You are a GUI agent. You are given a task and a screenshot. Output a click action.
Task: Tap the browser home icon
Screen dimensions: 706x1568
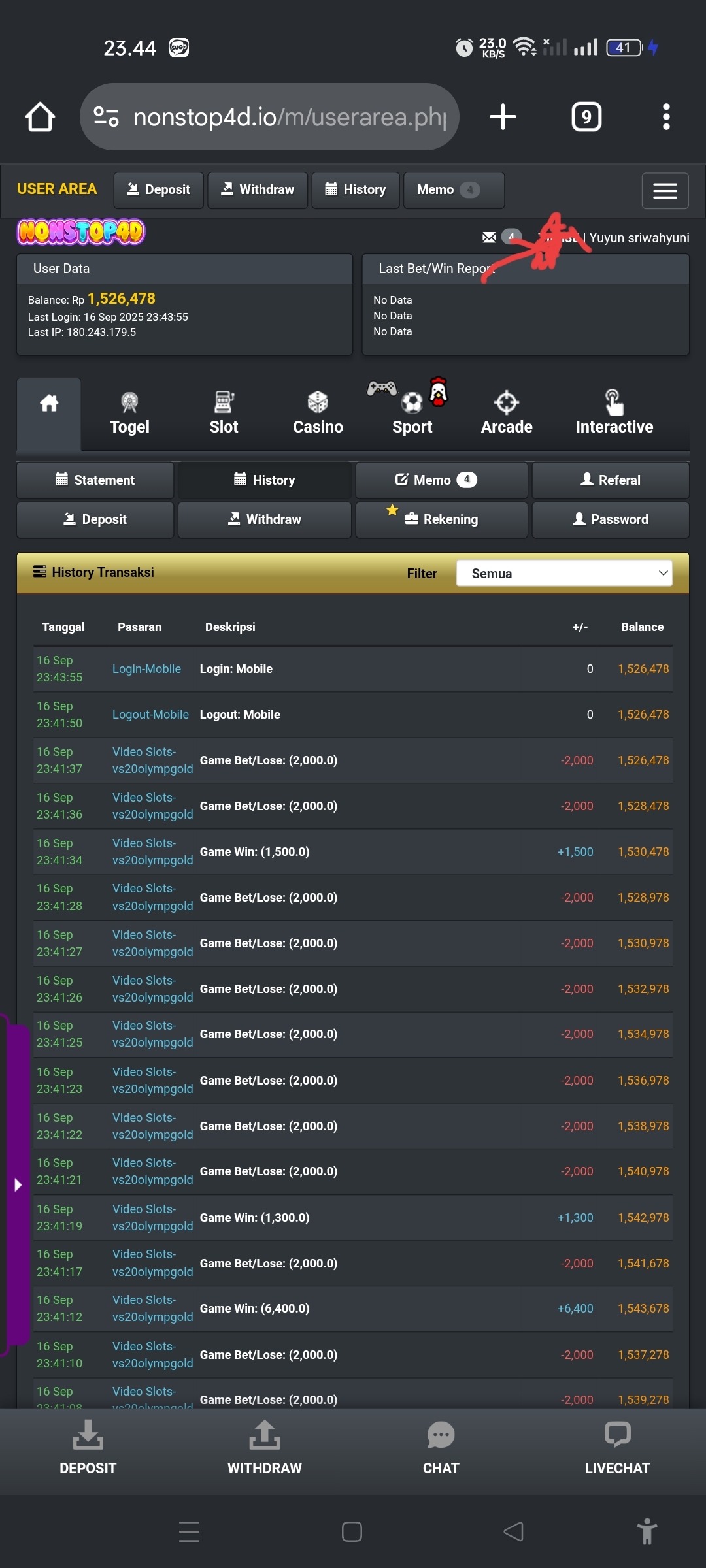(40, 117)
